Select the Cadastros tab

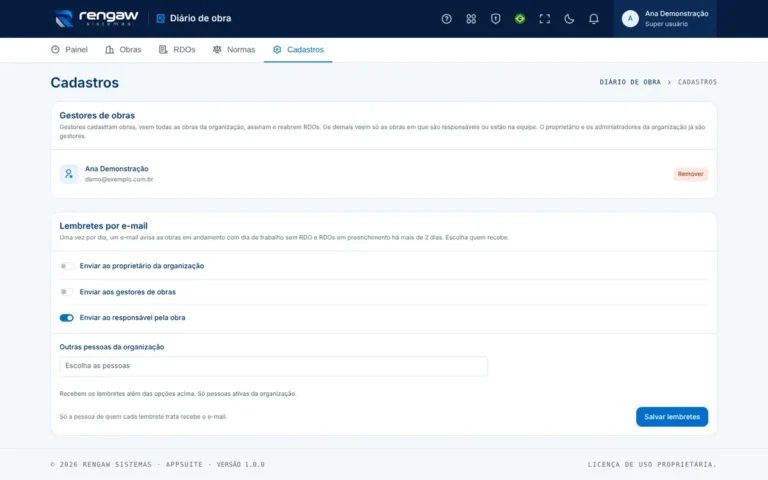point(298,49)
